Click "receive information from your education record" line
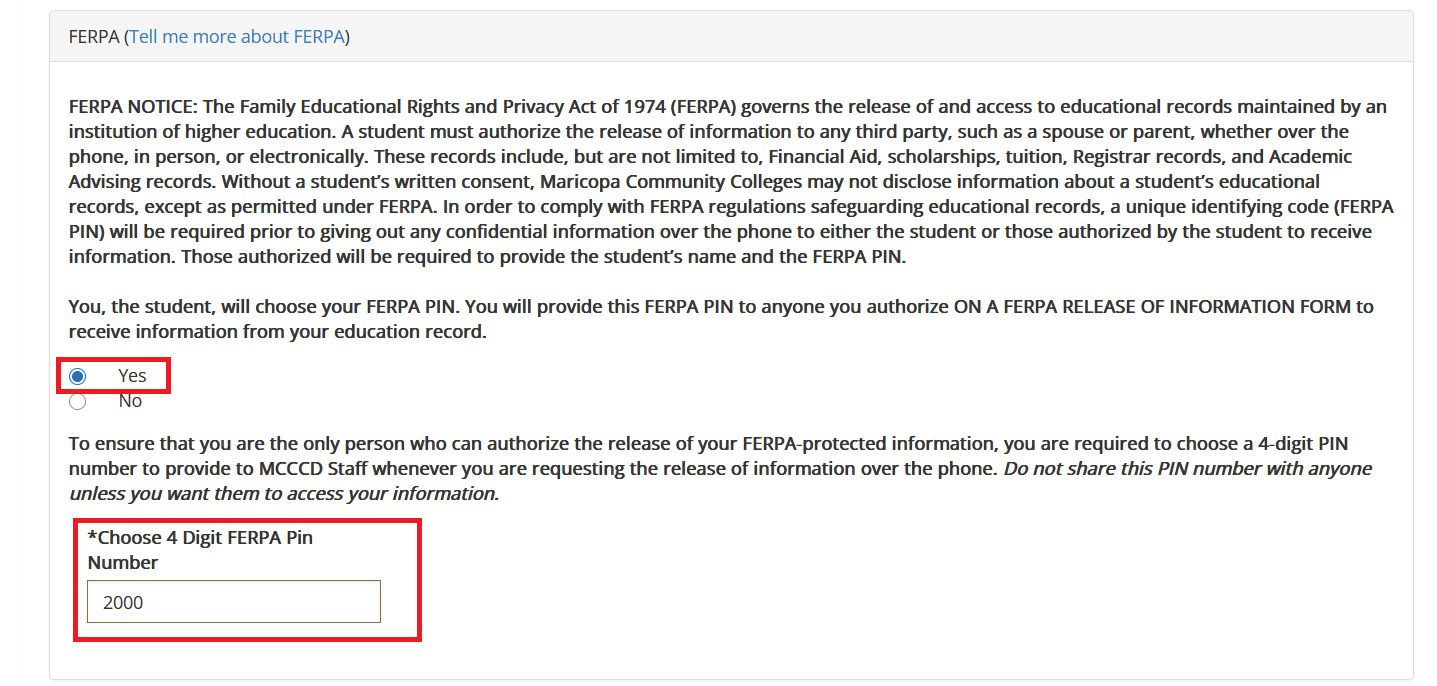The width and height of the screenshot is (1437, 686). 277,331
